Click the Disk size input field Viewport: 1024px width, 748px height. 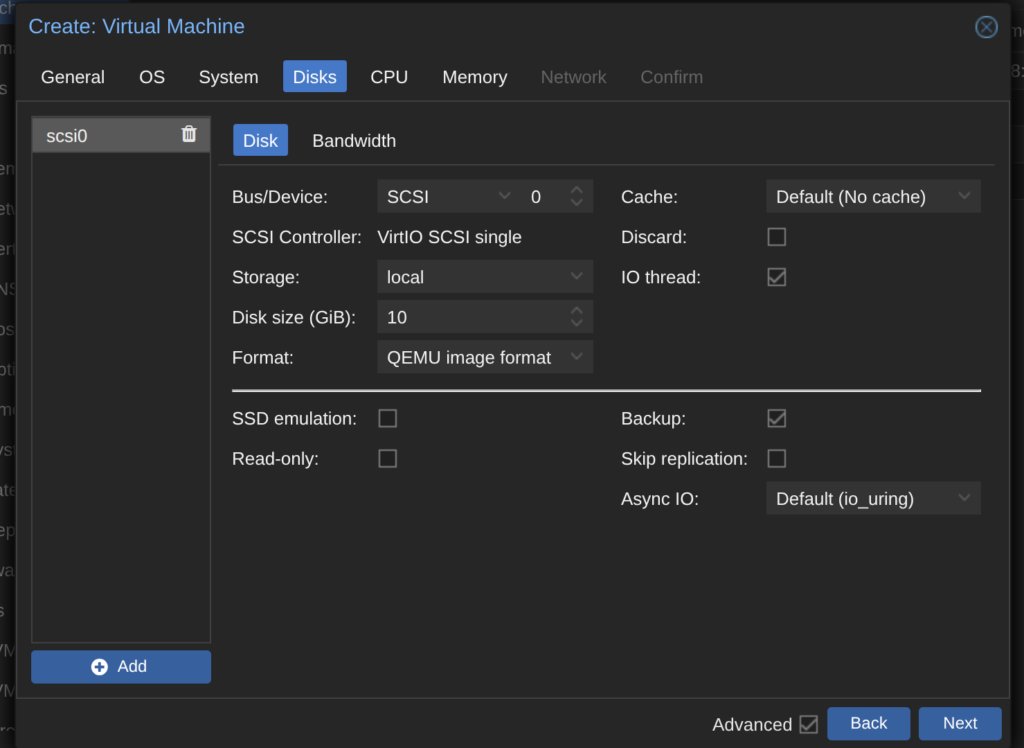tap(470, 317)
